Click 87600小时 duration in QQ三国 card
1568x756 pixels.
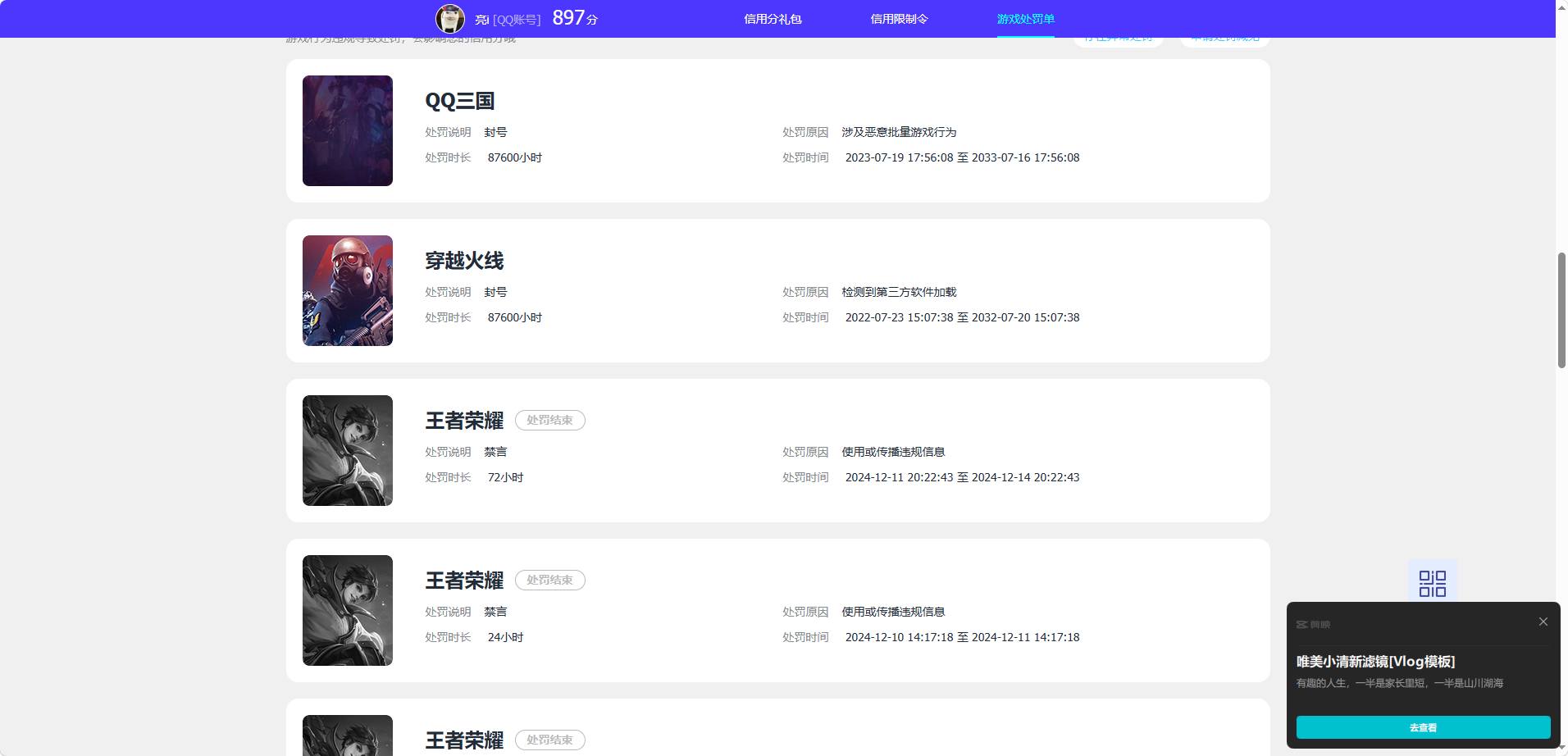(x=514, y=157)
